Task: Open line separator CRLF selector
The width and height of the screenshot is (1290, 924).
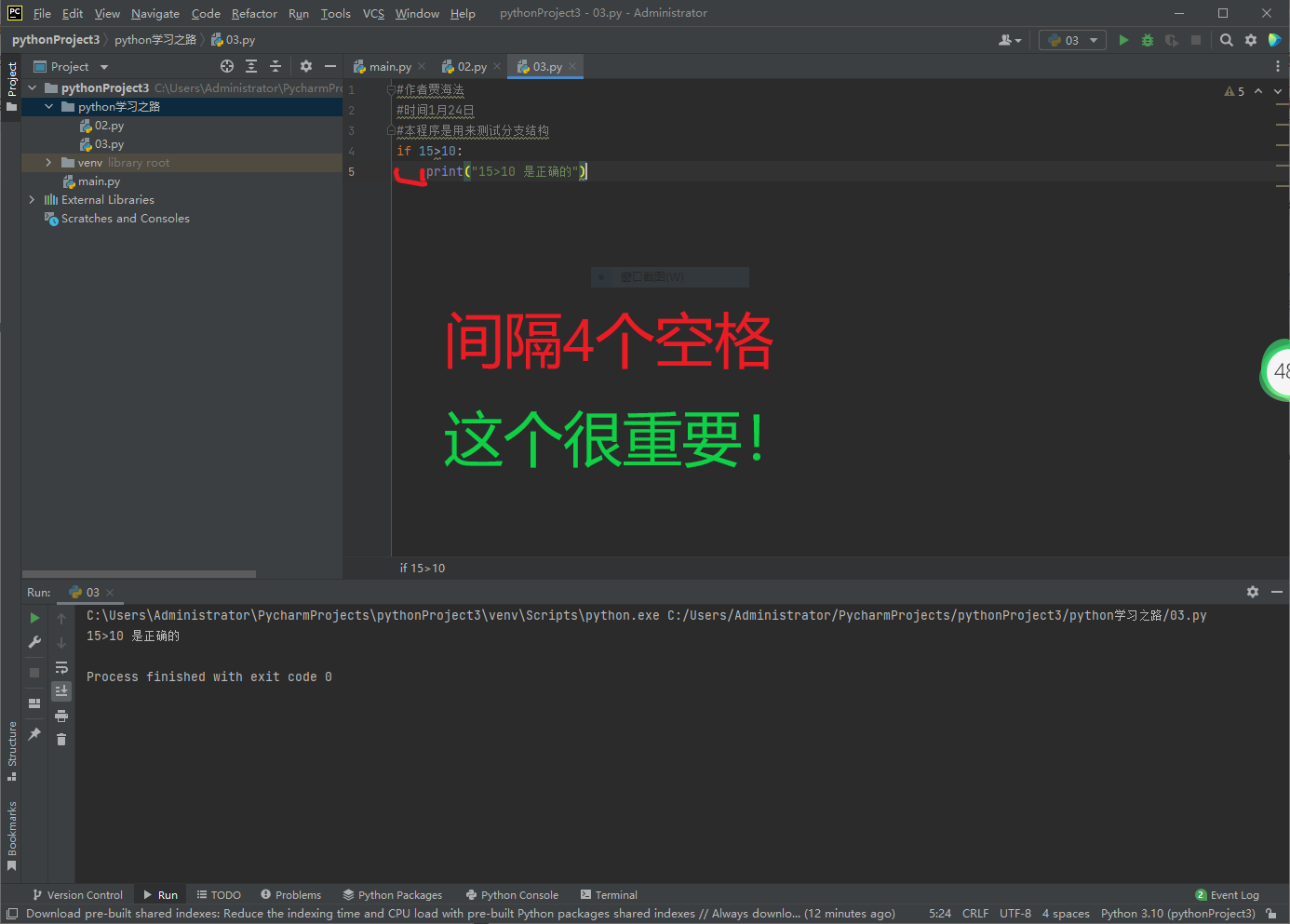Action: click(975, 914)
